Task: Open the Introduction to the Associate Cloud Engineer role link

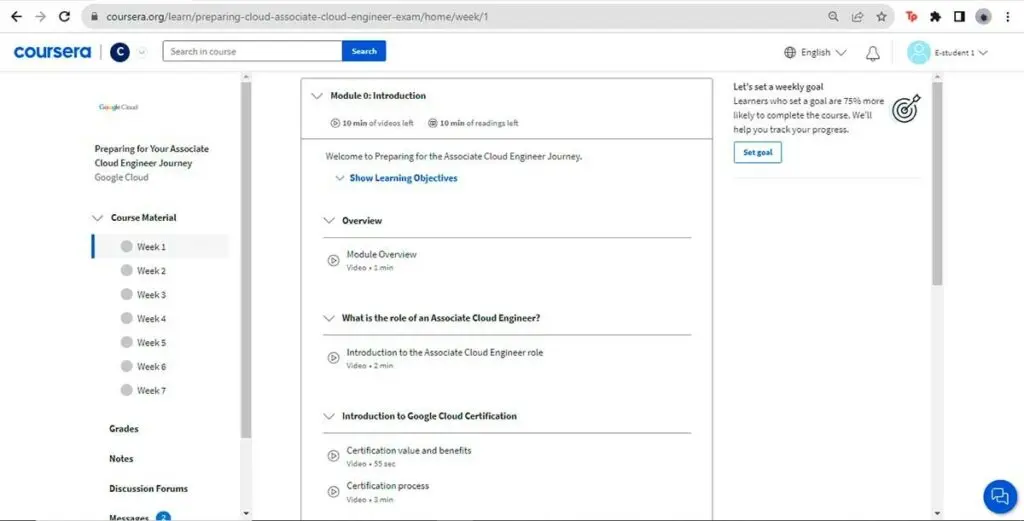Action: tap(445, 353)
